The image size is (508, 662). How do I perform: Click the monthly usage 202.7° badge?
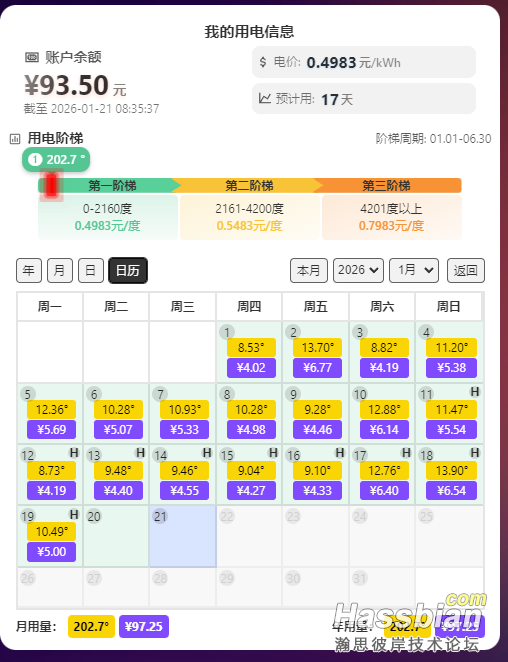[91, 626]
